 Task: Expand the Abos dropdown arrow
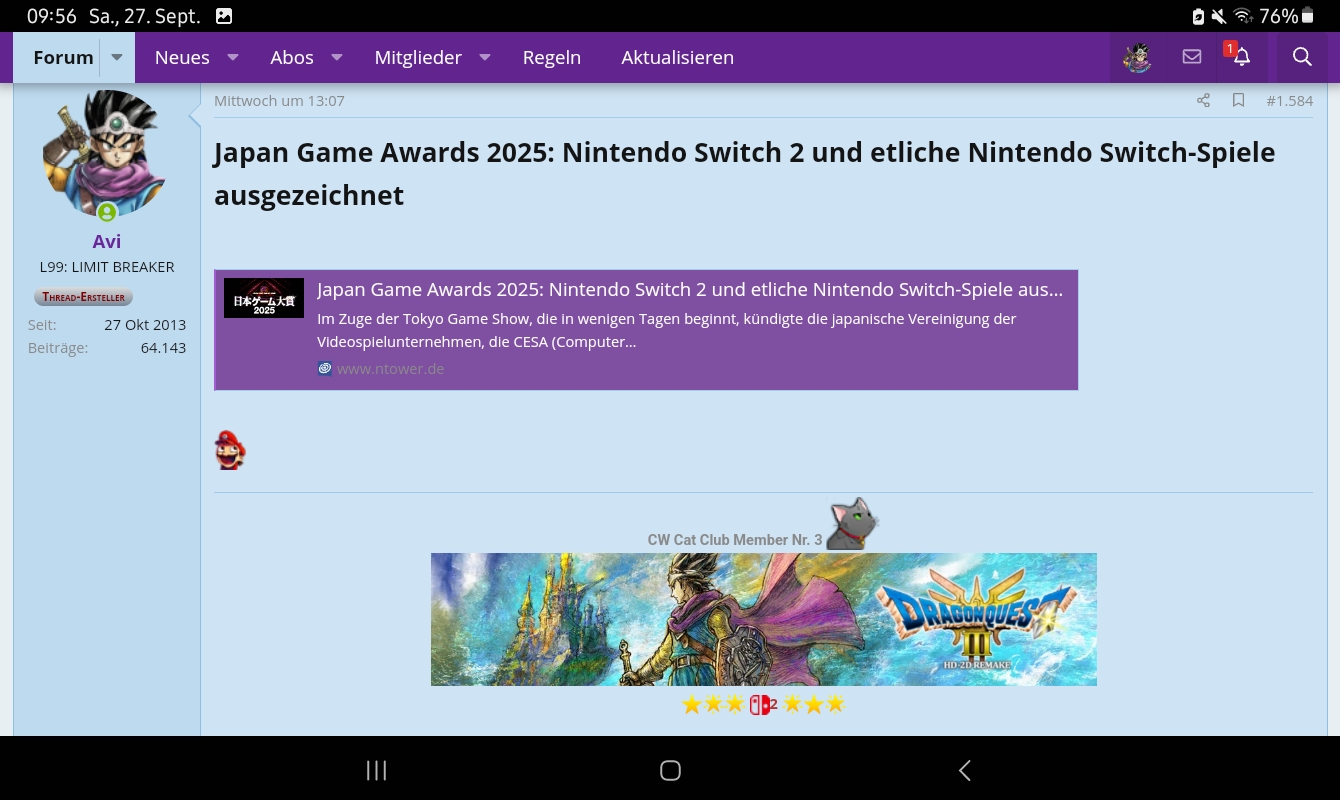pyautogui.click(x=337, y=57)
